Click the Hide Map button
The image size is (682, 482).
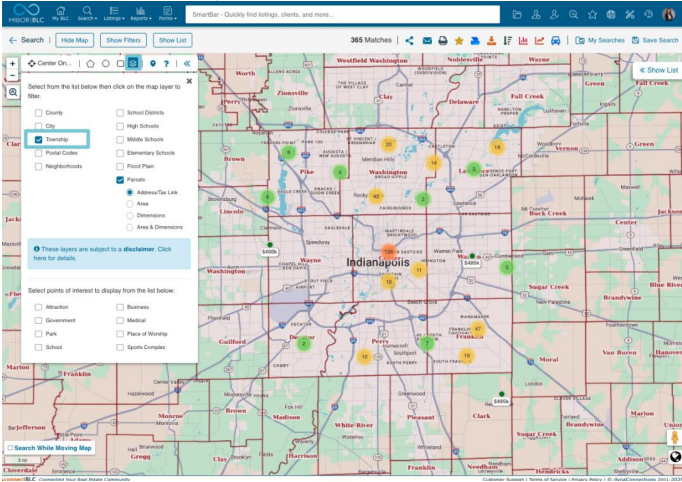74,40
